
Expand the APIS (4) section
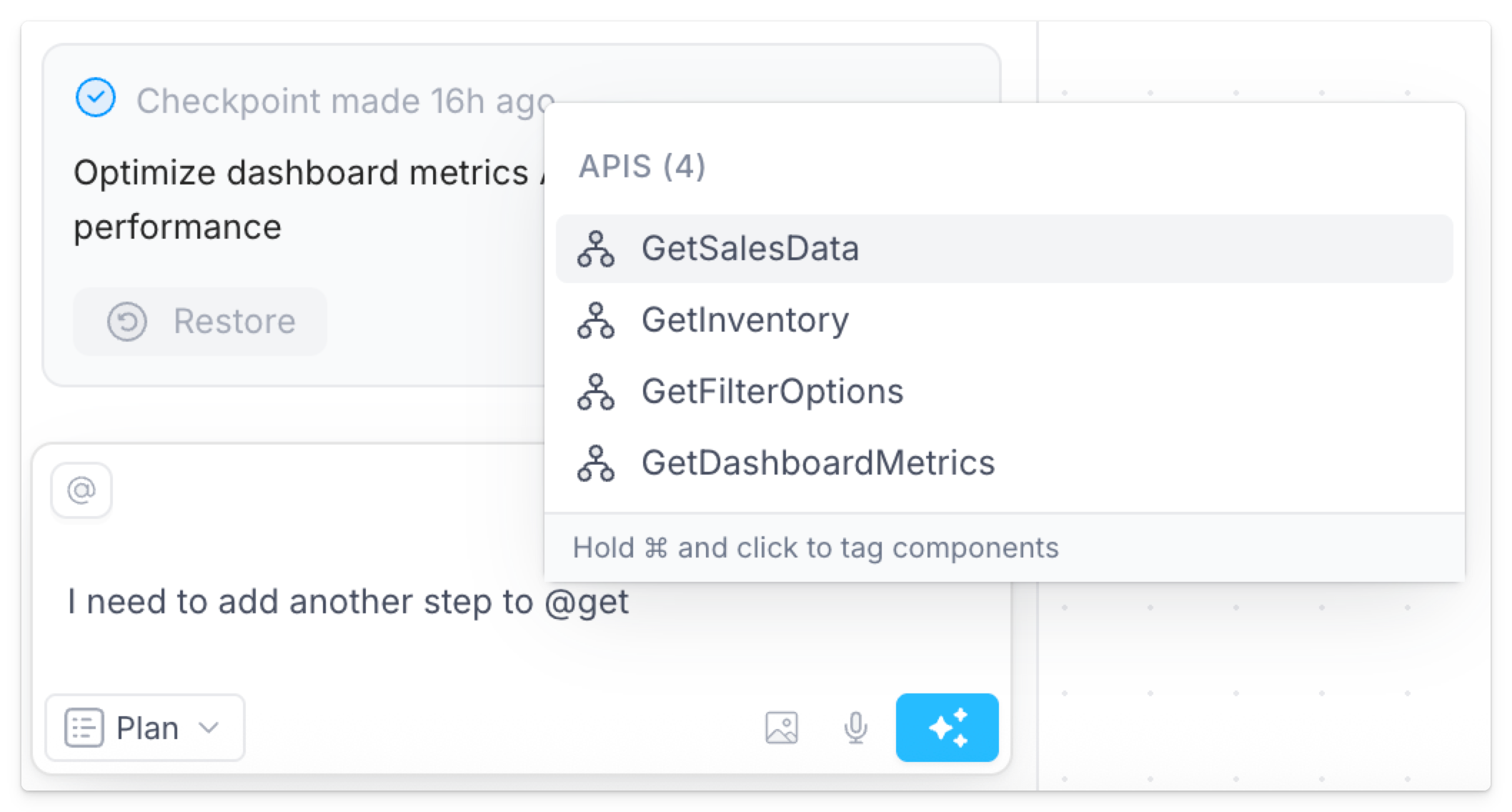(642, 167)
